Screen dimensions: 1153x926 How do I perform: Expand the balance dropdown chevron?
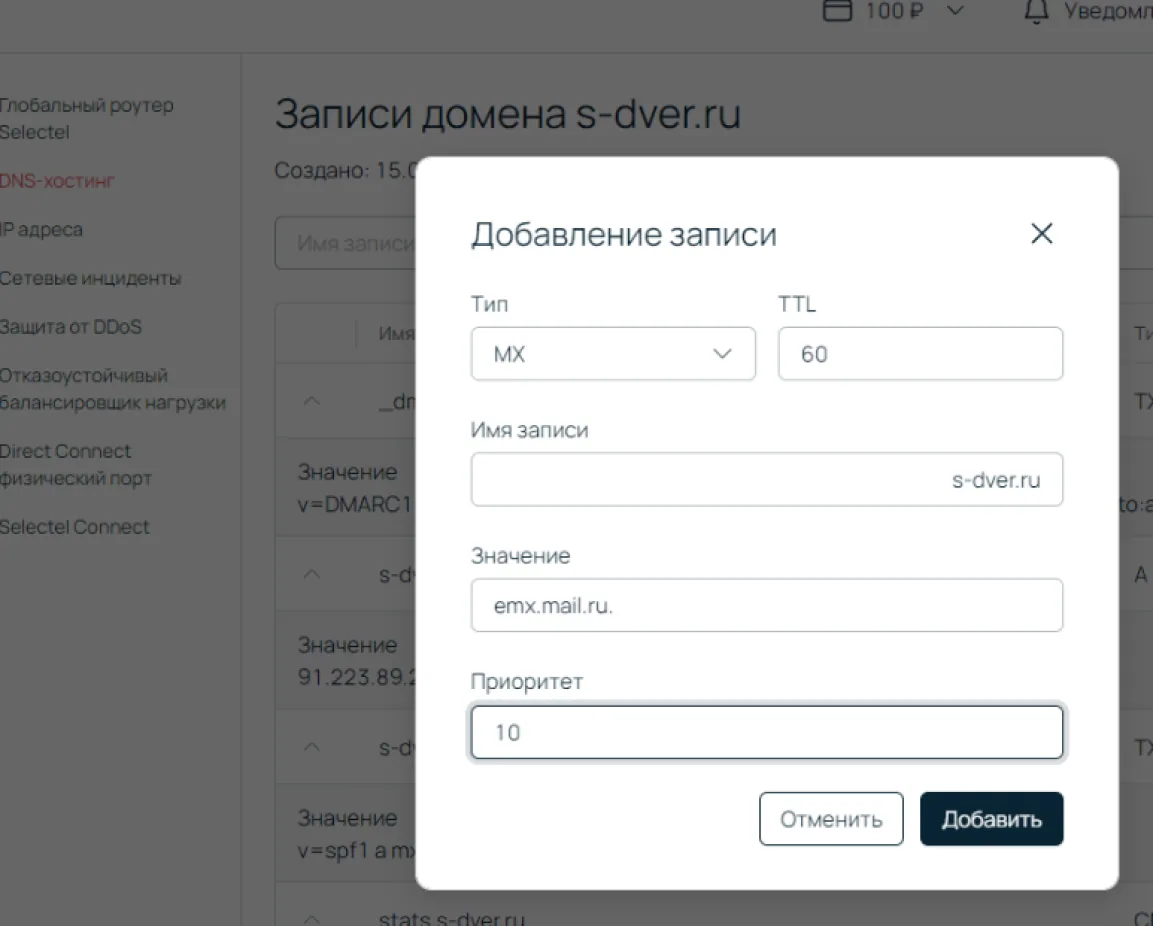(x=954, y=10)
